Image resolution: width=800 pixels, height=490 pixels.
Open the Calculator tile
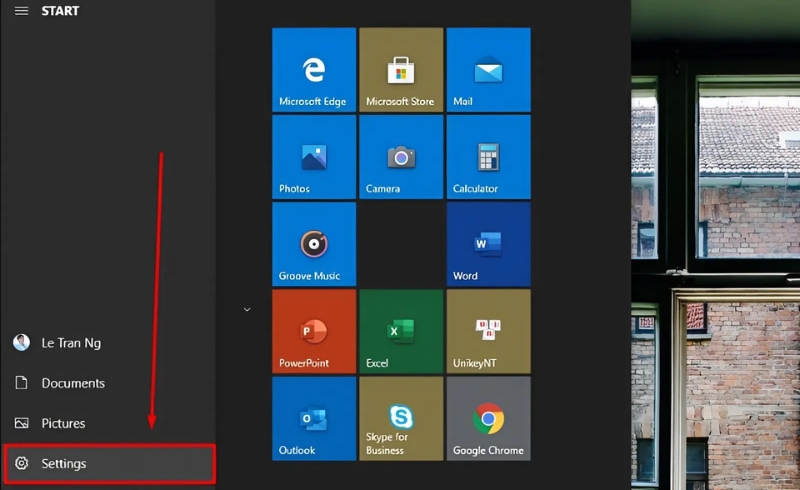(x=488, y=157)
